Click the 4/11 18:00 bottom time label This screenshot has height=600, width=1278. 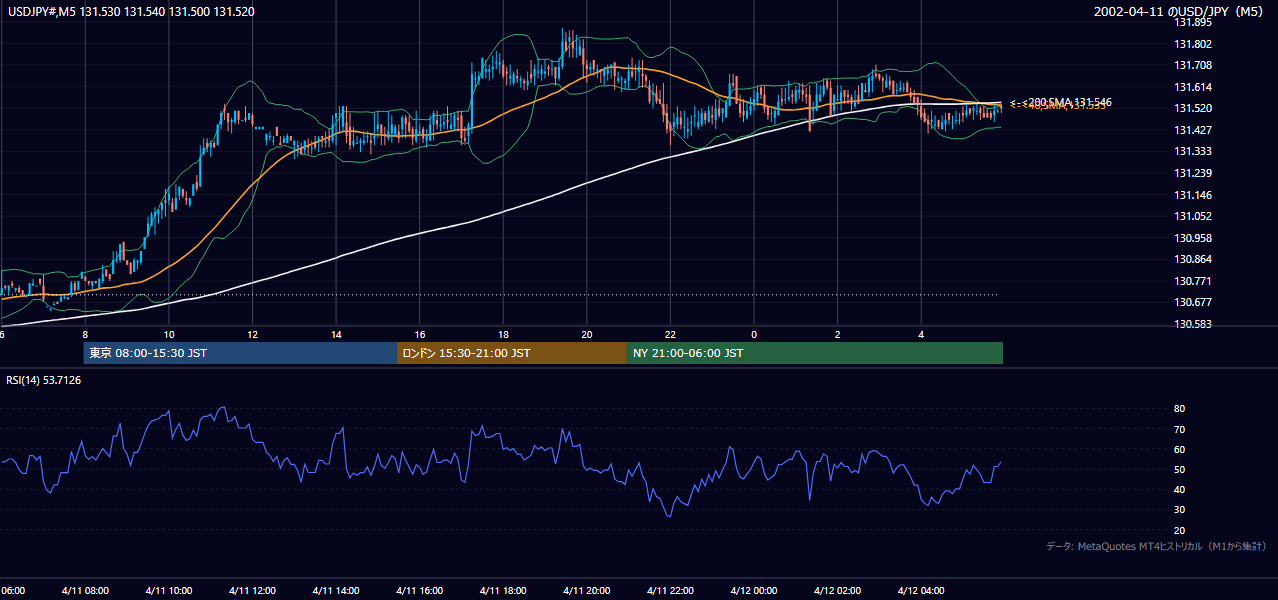point(503,591)
